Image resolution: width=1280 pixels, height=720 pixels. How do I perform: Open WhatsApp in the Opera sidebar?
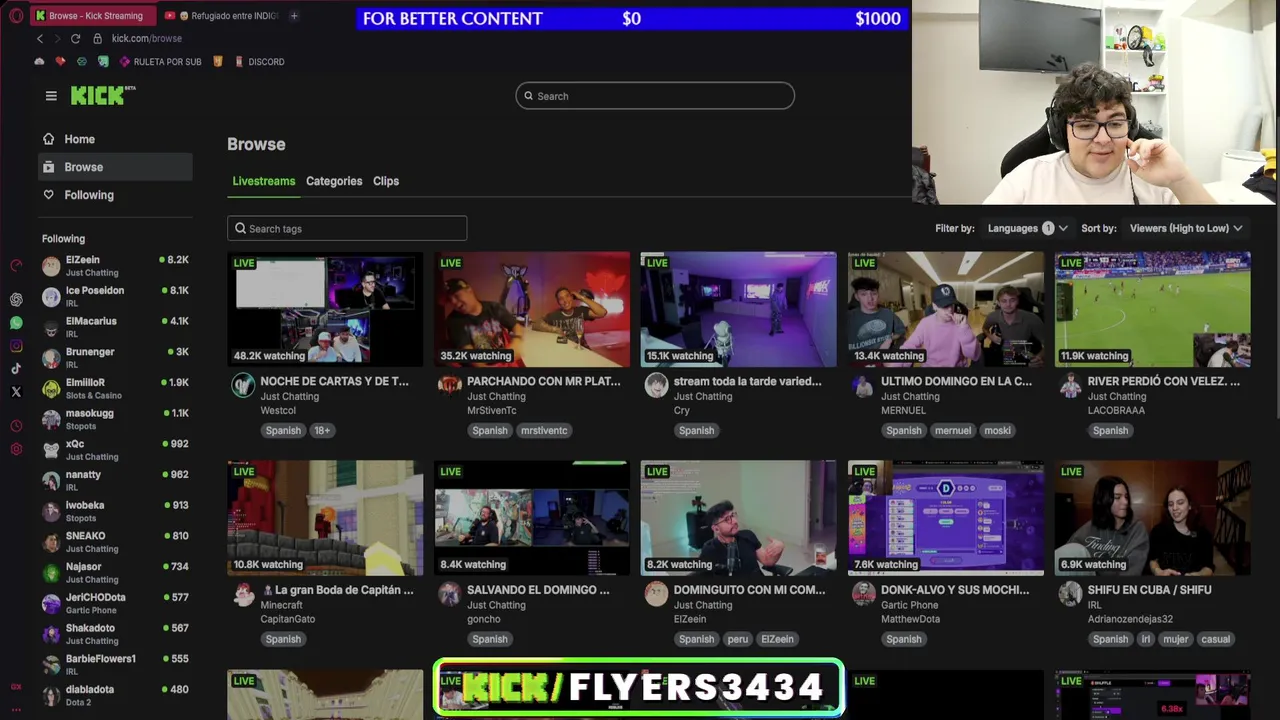coord(16,323)
